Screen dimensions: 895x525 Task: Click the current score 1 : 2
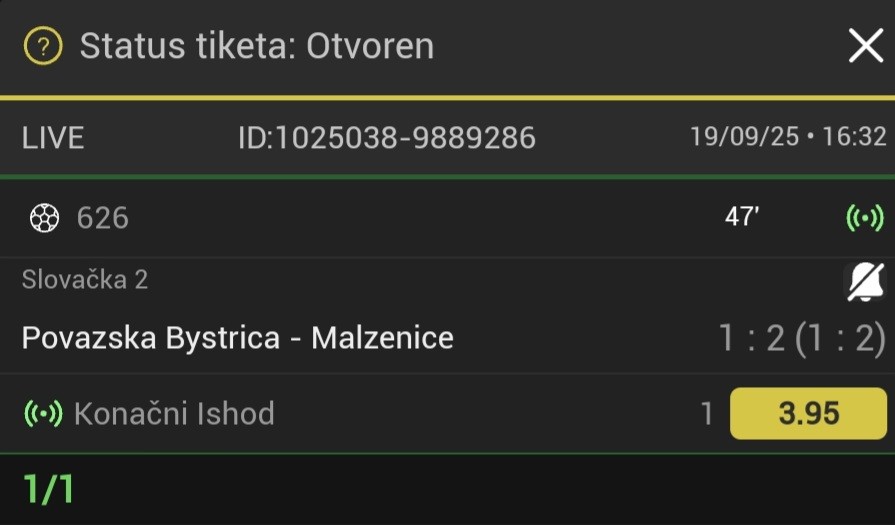[751, 339]
